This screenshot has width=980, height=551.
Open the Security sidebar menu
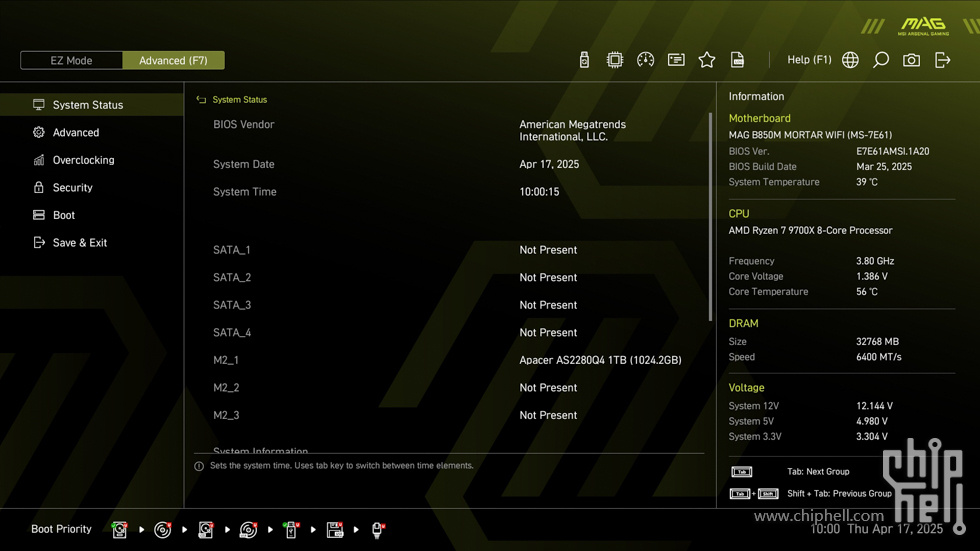92,187
